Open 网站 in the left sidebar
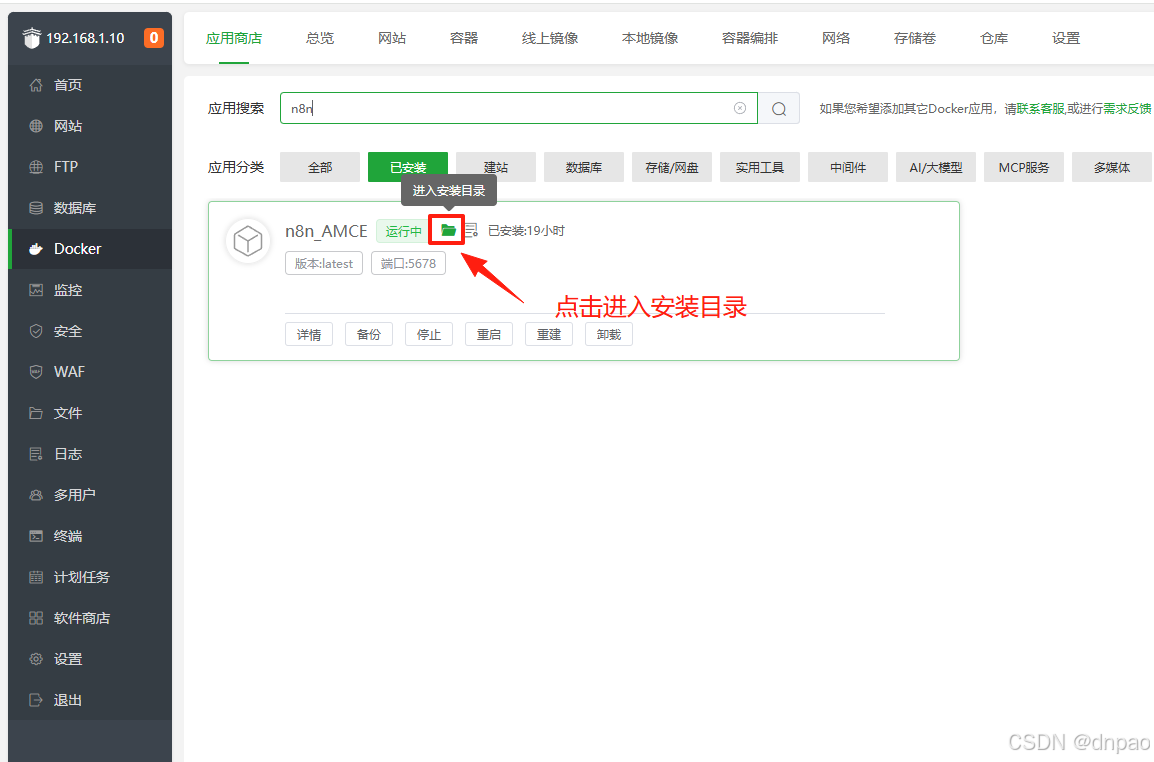The image size is (1154, 762). (90, 127)
